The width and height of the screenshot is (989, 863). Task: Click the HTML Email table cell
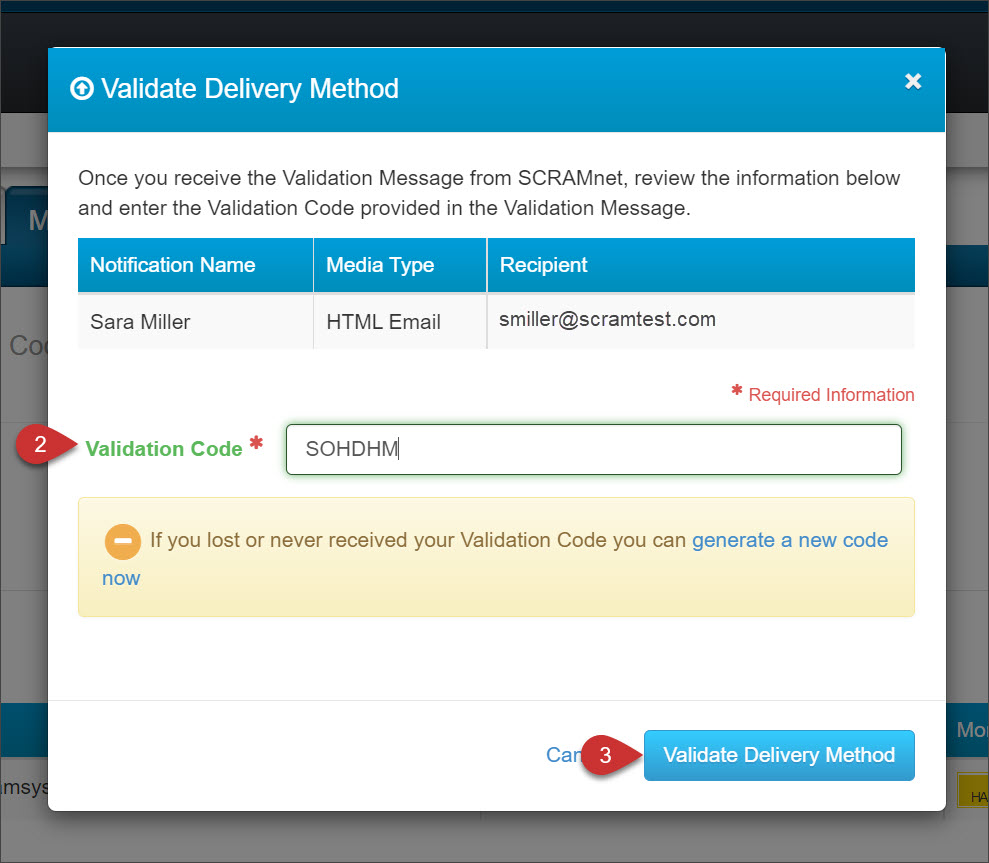pyautogui.click(x=383, y=322)
